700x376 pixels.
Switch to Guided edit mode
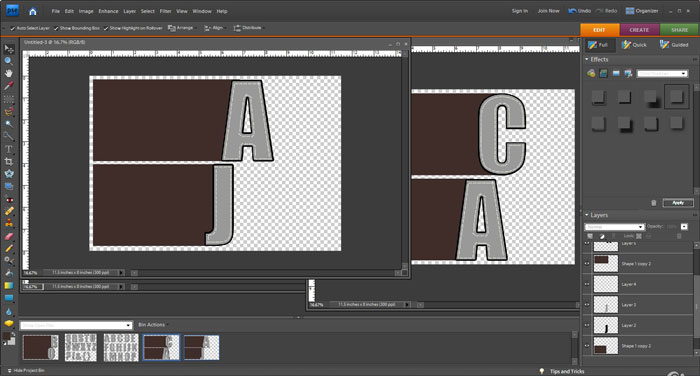point(674,45)
